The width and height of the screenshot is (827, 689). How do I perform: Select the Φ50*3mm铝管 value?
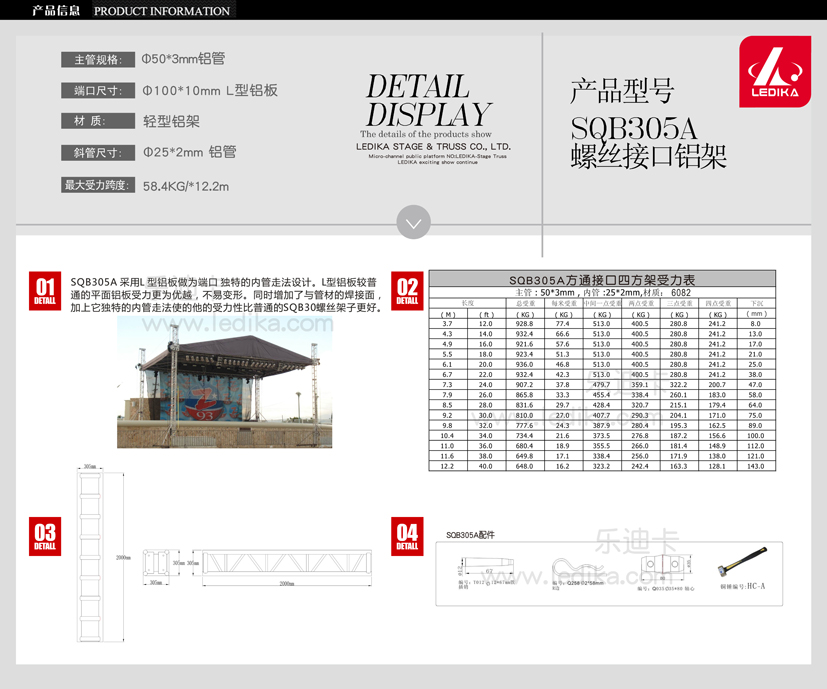(x=183, y=59)
